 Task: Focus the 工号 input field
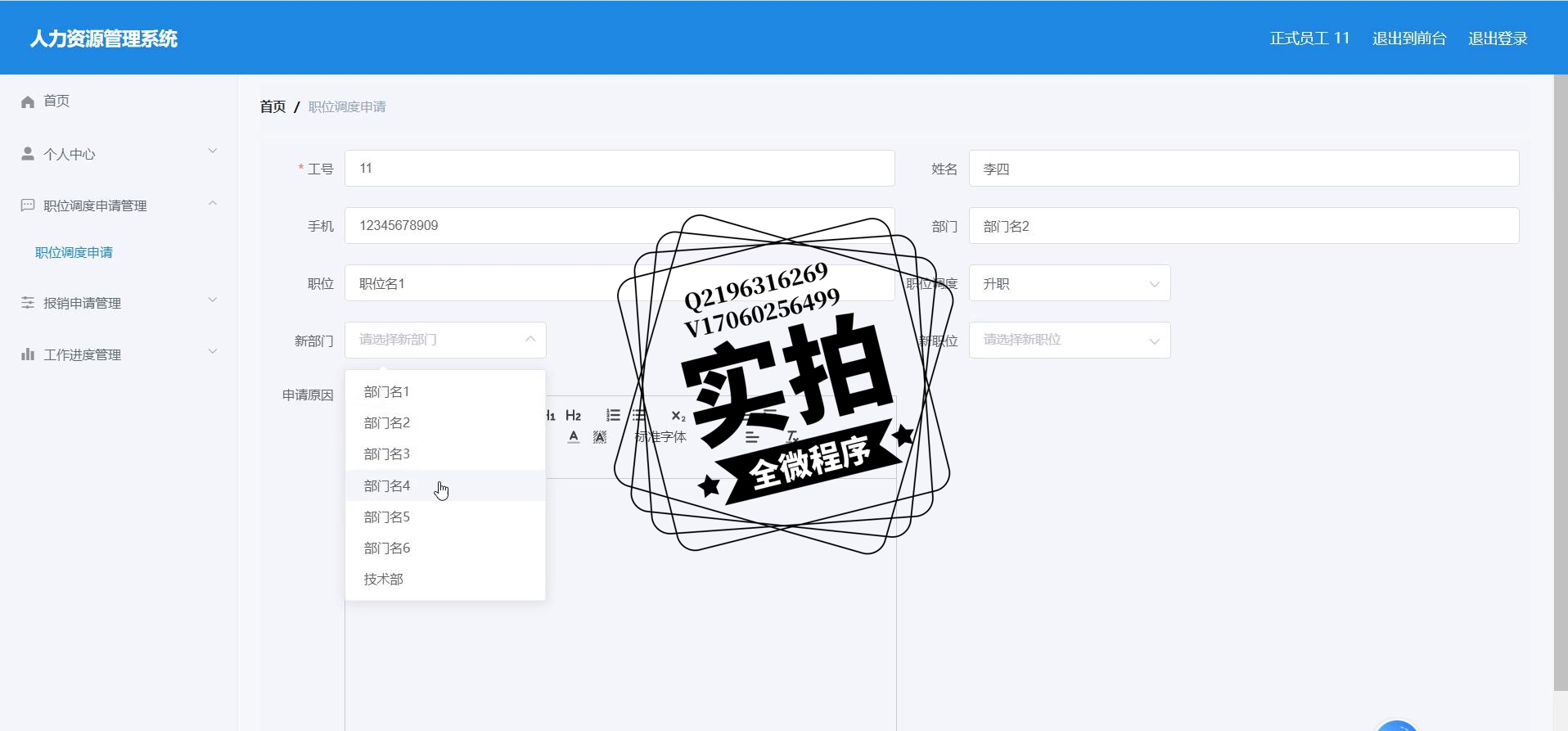(620, 169)
